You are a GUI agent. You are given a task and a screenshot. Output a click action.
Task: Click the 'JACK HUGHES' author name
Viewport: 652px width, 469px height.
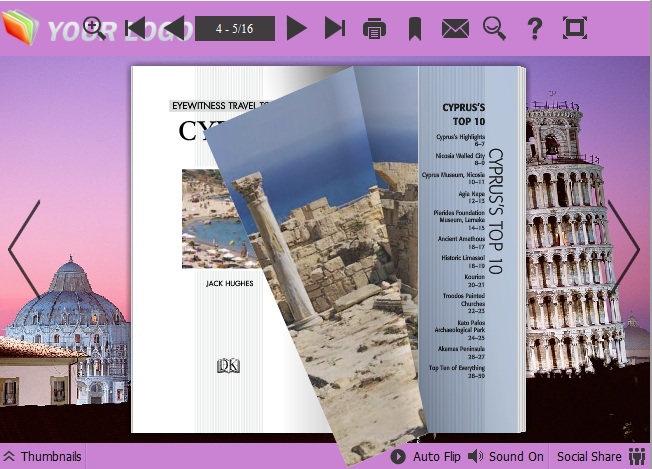(230, 284)
